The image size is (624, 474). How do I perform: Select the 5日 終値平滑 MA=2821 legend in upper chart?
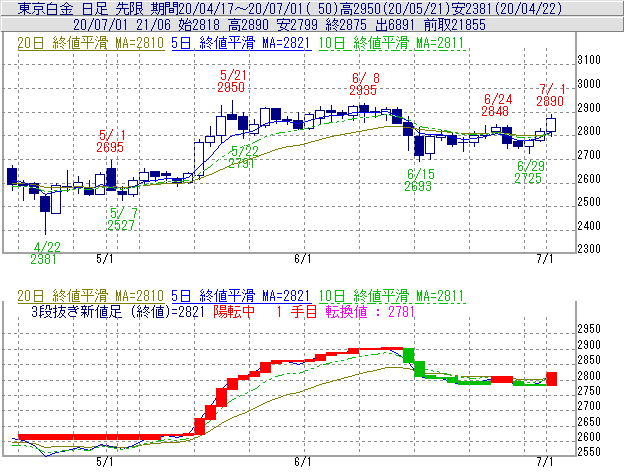click(241, 43)
